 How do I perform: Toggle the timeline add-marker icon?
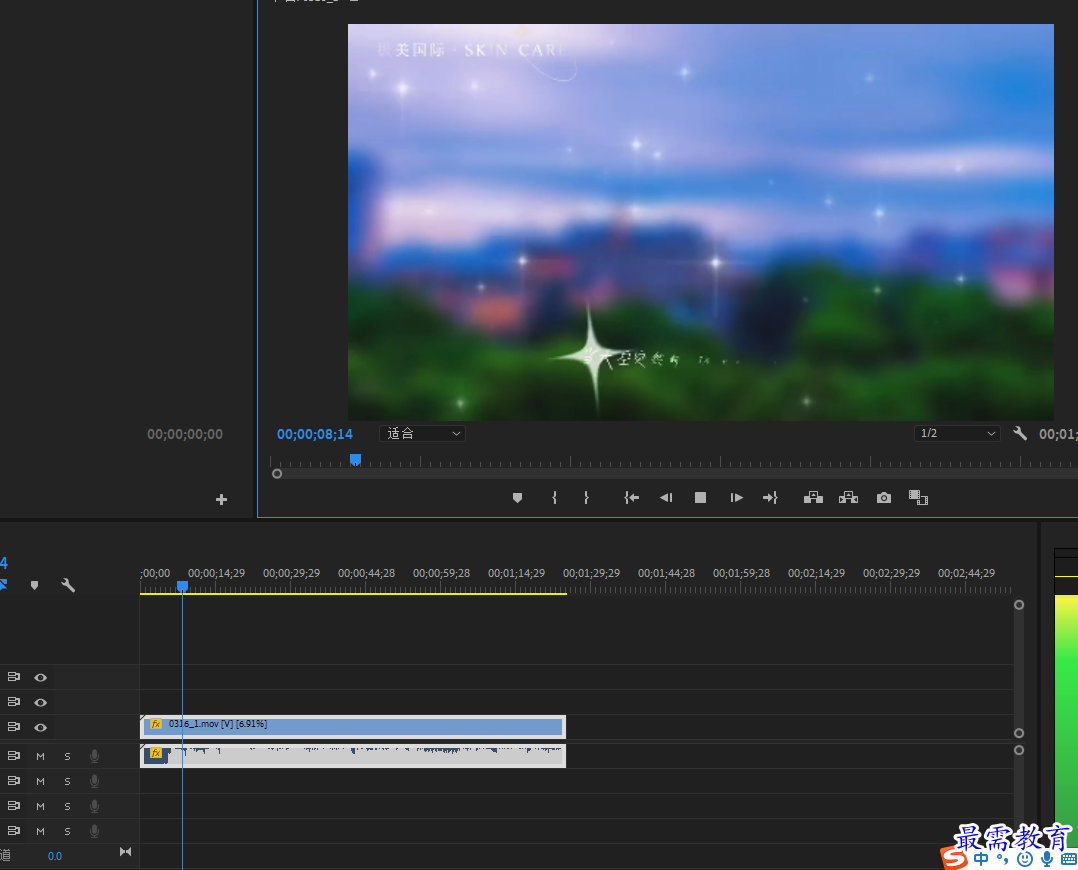[x=34, y=585]
